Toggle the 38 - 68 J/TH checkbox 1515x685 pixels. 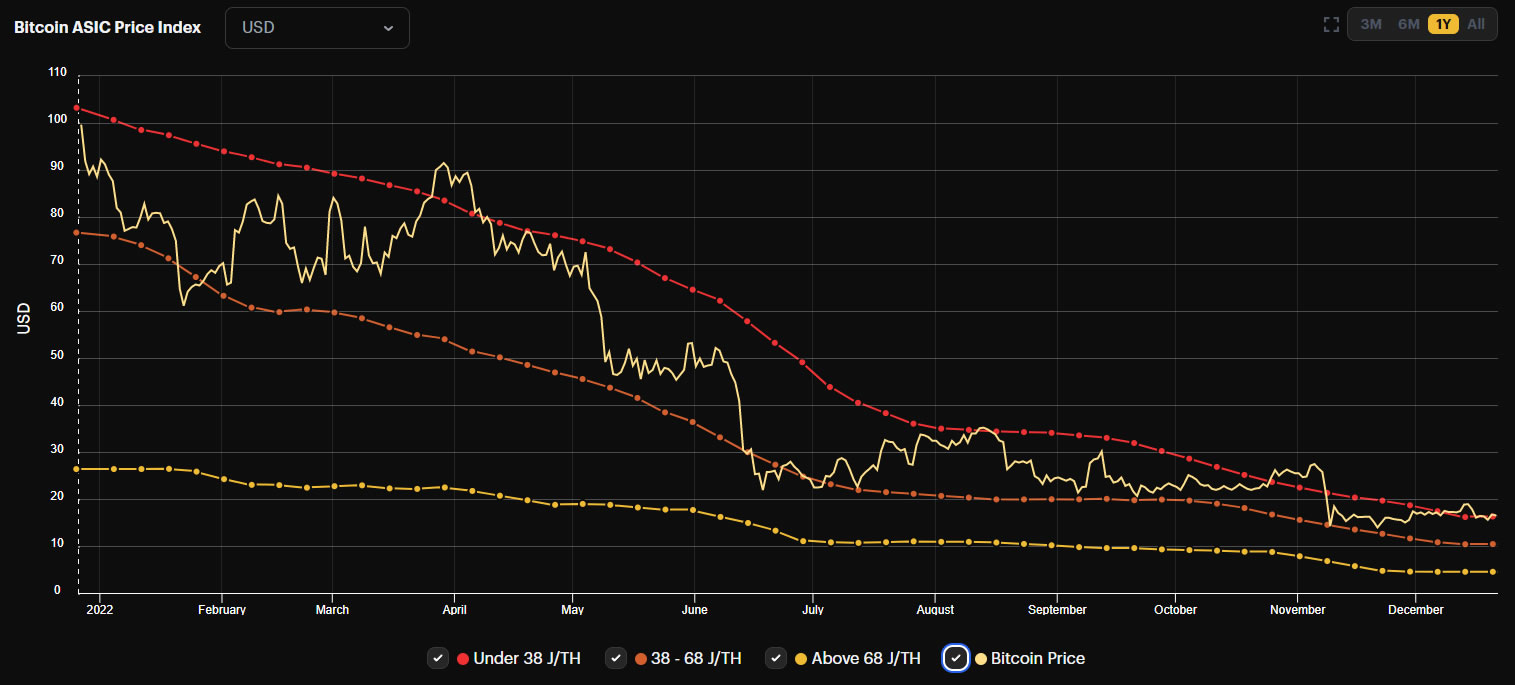point(616,658)
